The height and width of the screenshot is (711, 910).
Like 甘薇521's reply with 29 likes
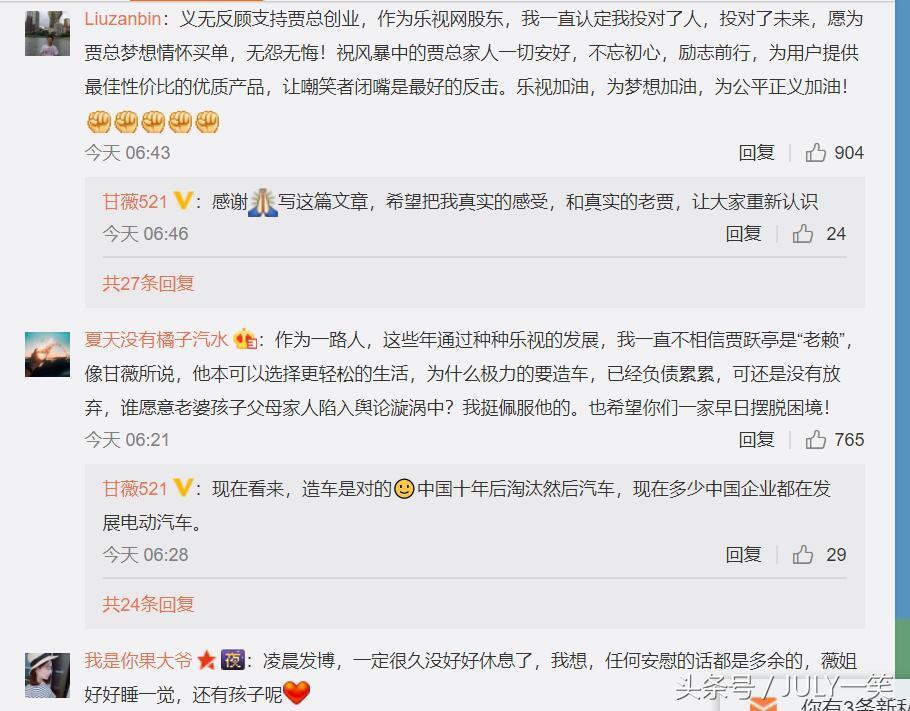coord(803,554)
